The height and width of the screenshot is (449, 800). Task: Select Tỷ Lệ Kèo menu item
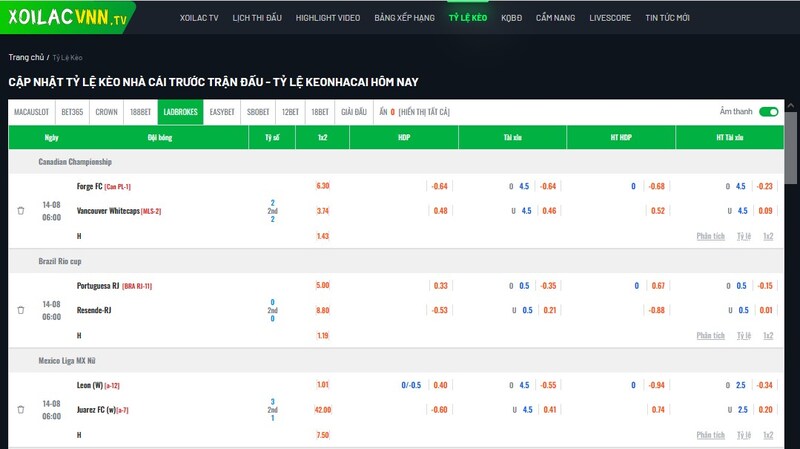(x=468, y=18)
